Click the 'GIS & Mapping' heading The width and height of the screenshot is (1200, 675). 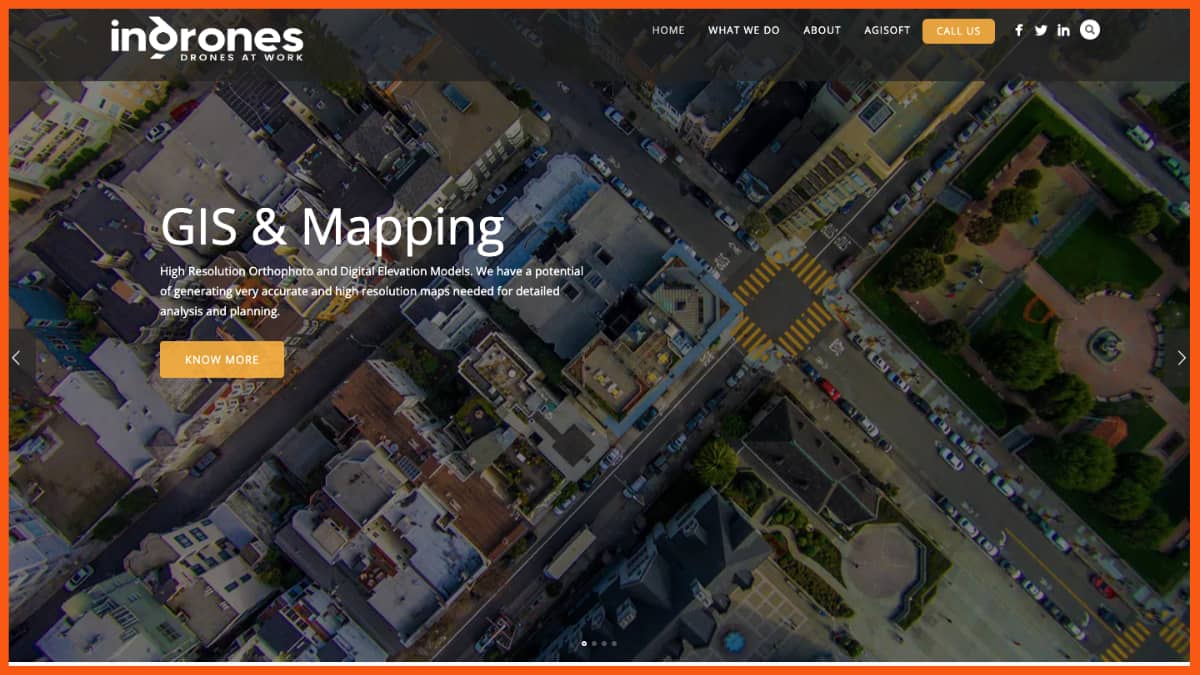[332, 227]
